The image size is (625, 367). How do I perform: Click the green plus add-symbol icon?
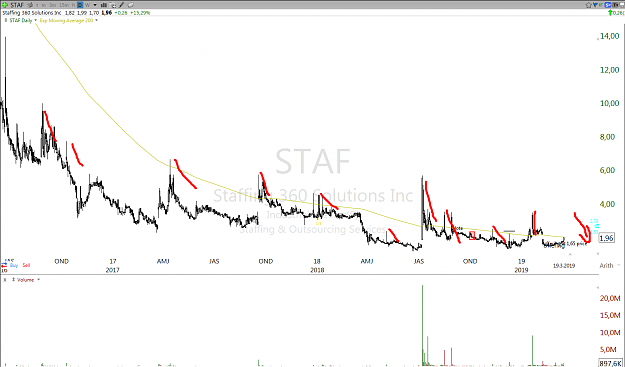click(x=5, y=5)
